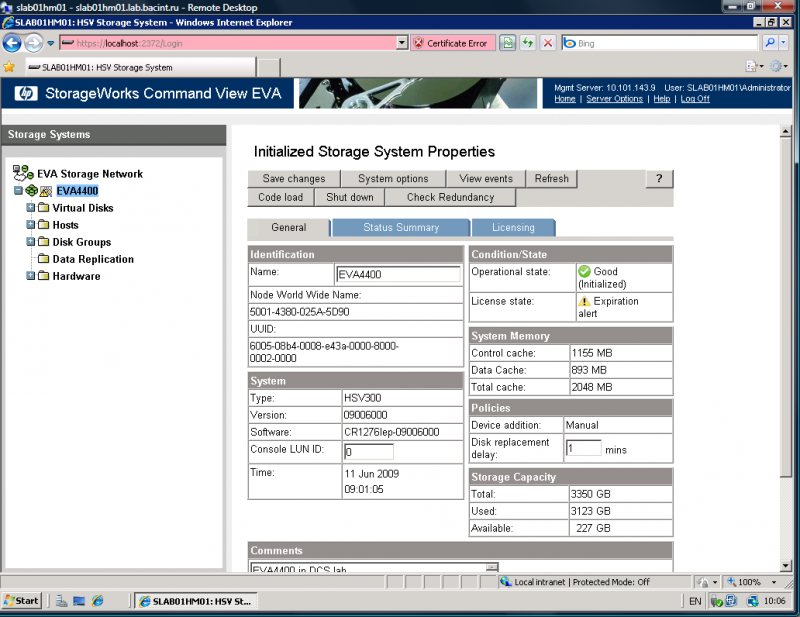Collapse the EVA4400 tree node

tap(18, 191)
